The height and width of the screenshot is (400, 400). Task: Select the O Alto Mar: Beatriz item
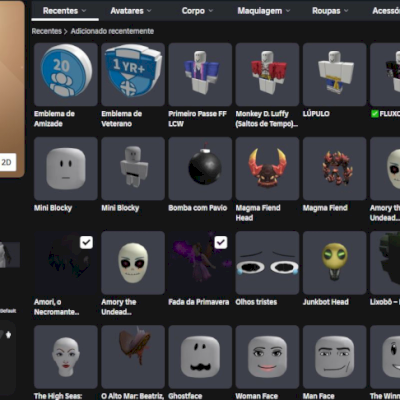(133, 357)
